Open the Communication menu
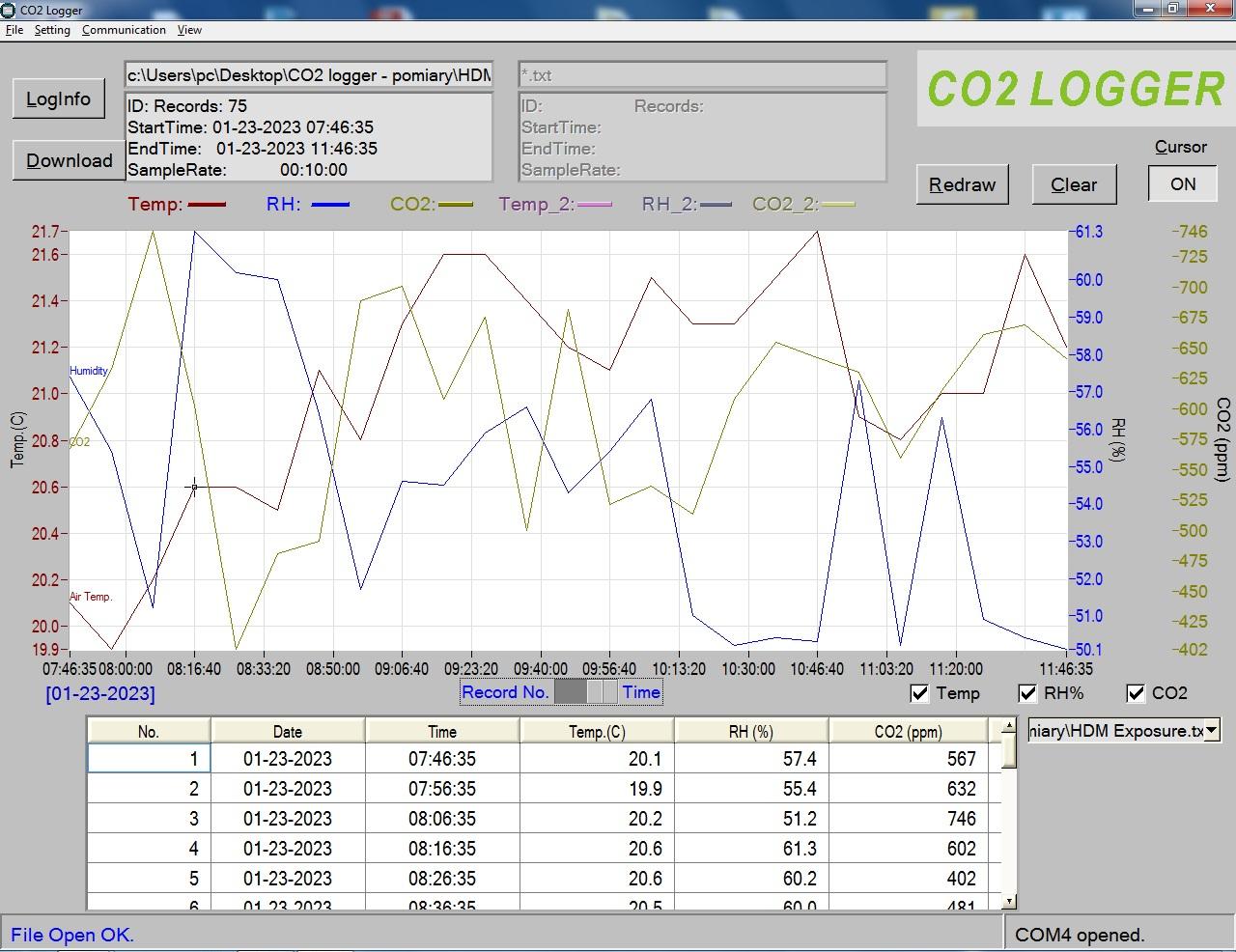Screen dimensions: 1236x952 pyautogui.click(x=124, y=30)
